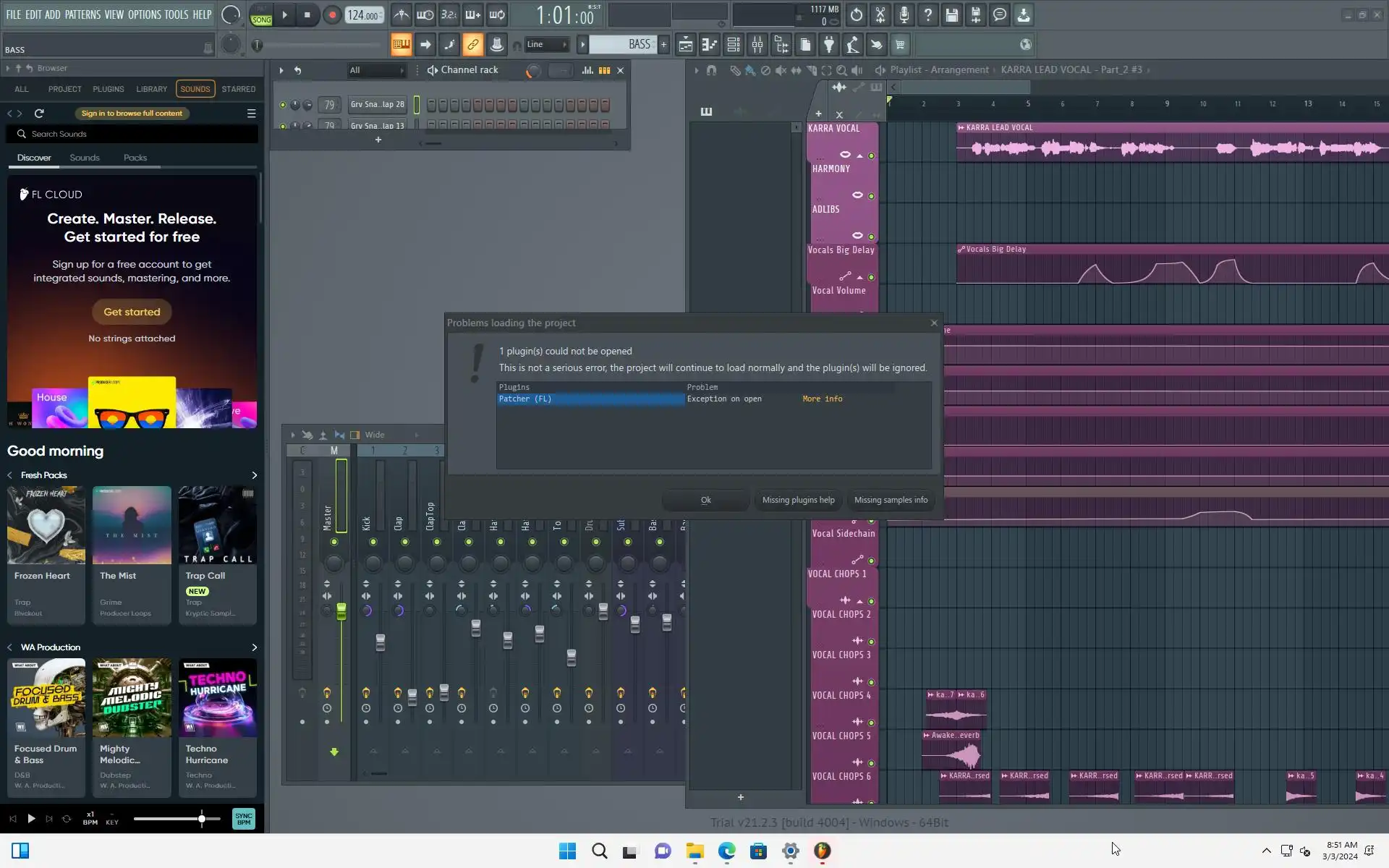Click Ok in the problems dialog

click(705, 500)
